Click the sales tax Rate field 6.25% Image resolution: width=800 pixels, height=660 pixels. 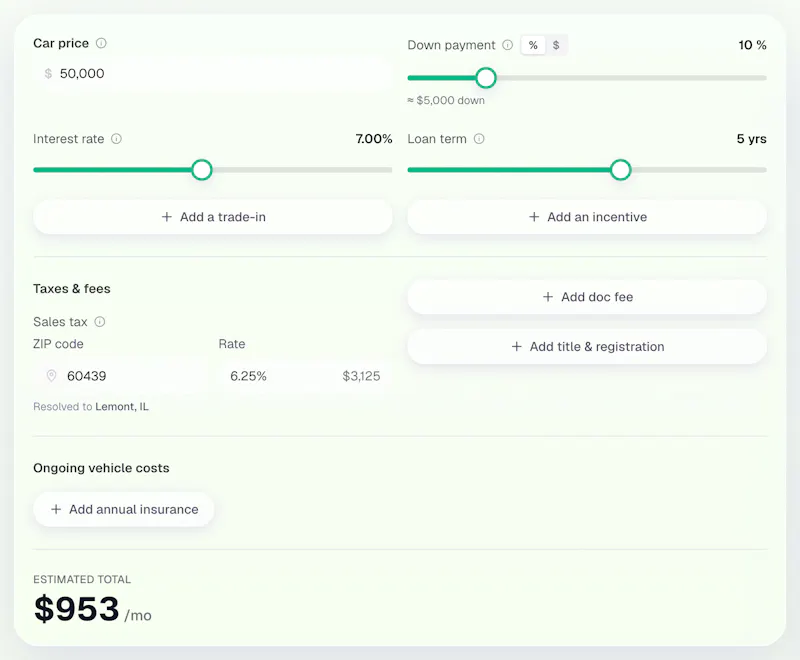pos(305,376)
